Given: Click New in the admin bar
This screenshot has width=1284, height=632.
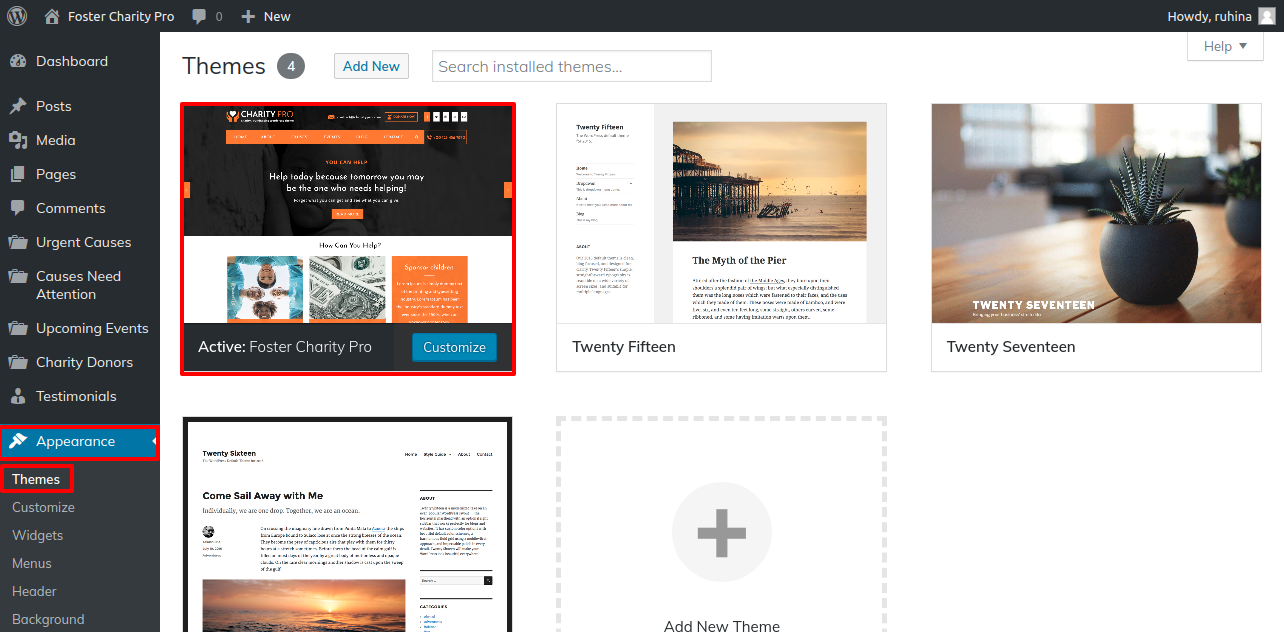Looking at the screenshot, I should pyautogui.click(x=277, y=16).
